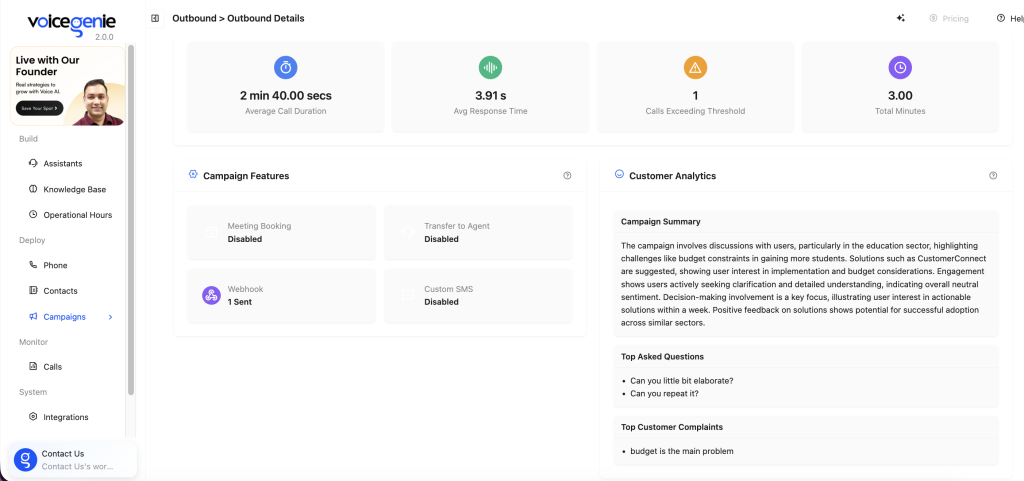Open Knowledge Base in the sidebar
The width and height of the screenshot is (1024, 481).
pyautogui.click(x=74, y=189)
